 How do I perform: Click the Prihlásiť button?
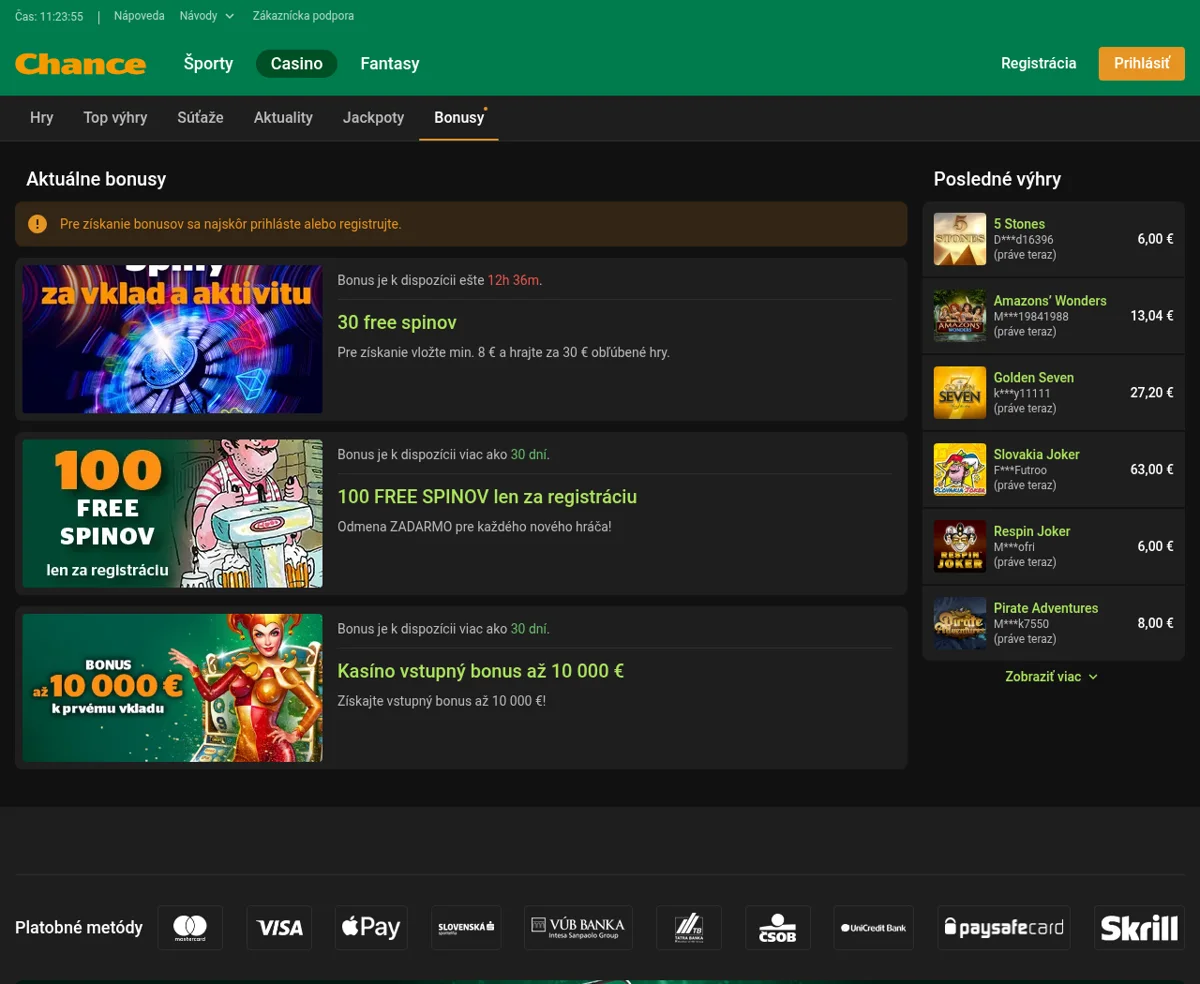tap(1142, 64)
